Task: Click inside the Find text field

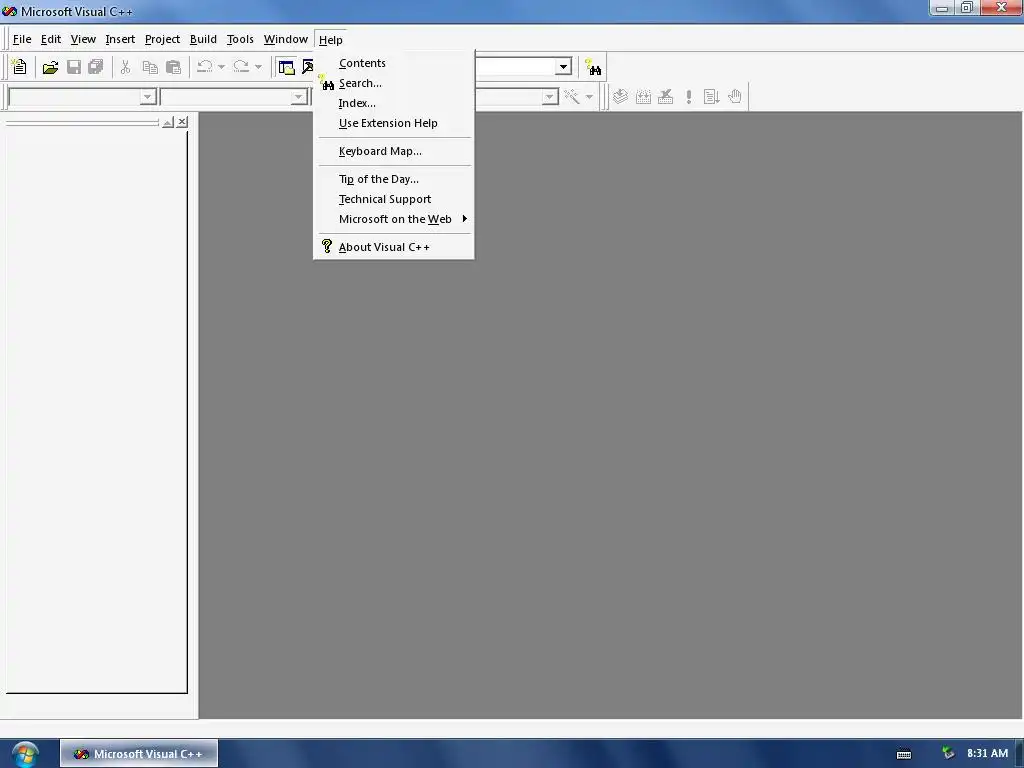Action: tap(515, 67)
